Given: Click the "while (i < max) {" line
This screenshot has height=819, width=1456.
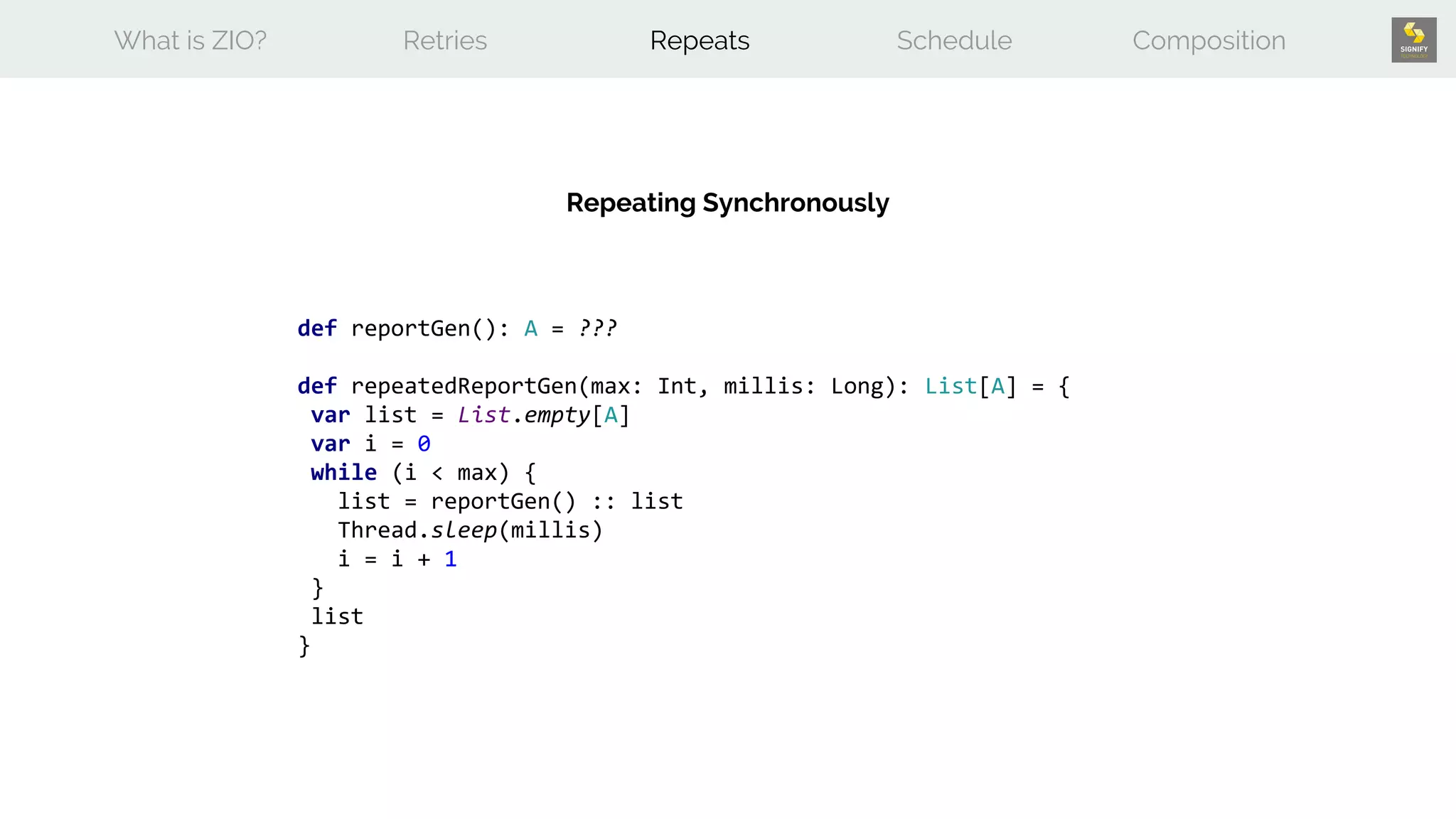Looking at the screenshot, I should (423, 473).
